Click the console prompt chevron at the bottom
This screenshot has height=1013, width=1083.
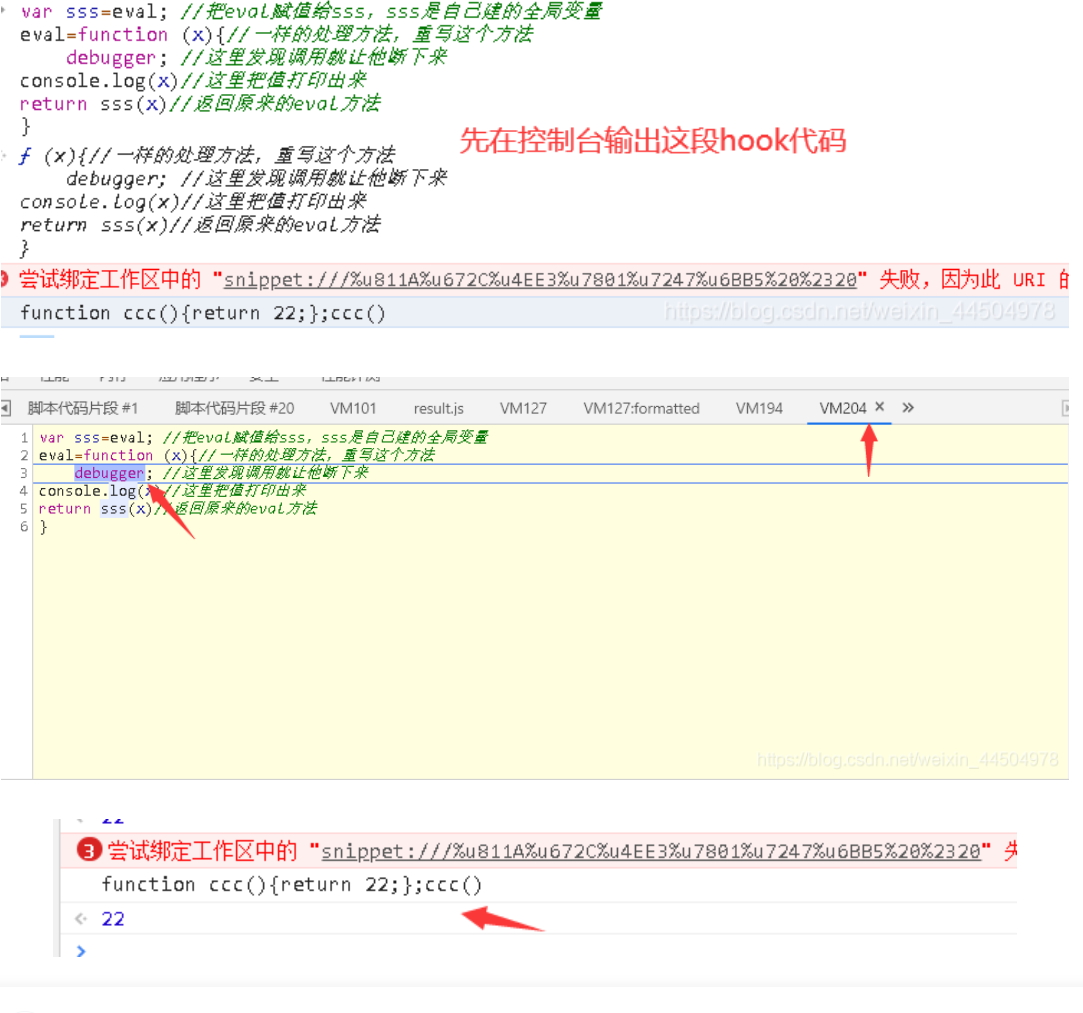[x=81, y=951]
